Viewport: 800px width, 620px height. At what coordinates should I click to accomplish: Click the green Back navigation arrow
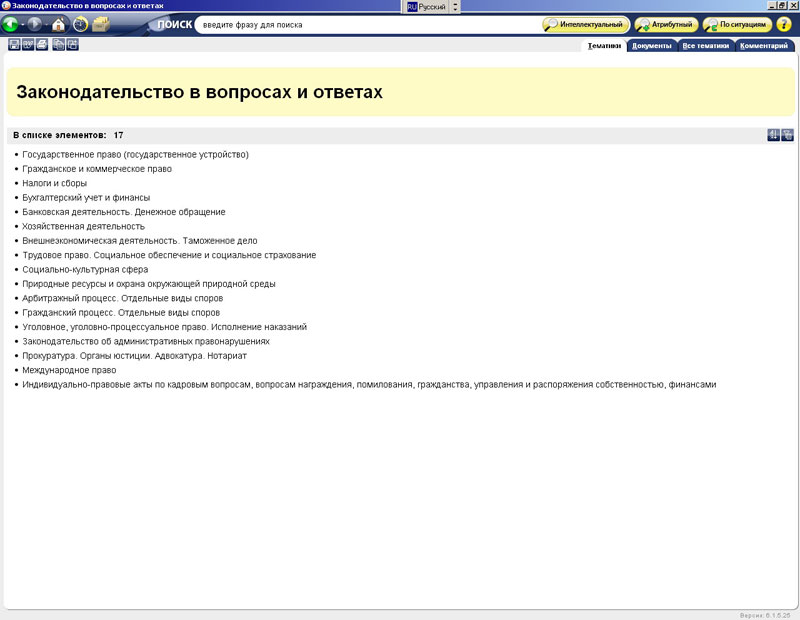[x=11, y=24]
